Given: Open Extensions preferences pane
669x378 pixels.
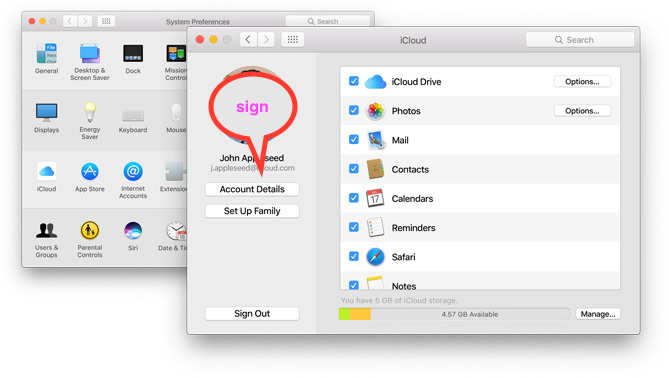Looking at the screenshot, I should (174, 177).
